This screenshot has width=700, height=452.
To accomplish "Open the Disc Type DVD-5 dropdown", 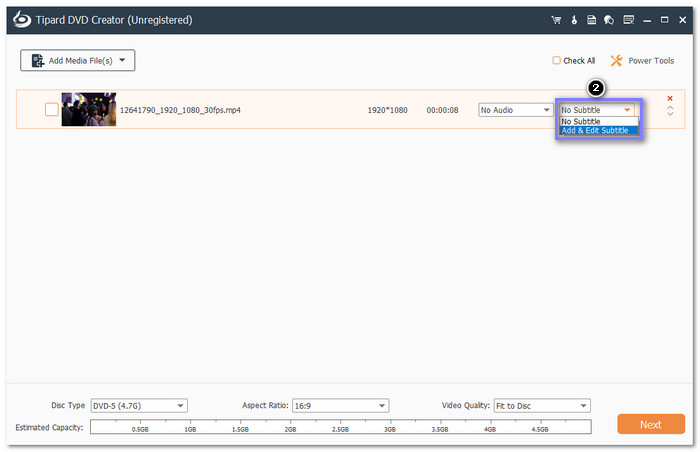I will pos(139,406).
